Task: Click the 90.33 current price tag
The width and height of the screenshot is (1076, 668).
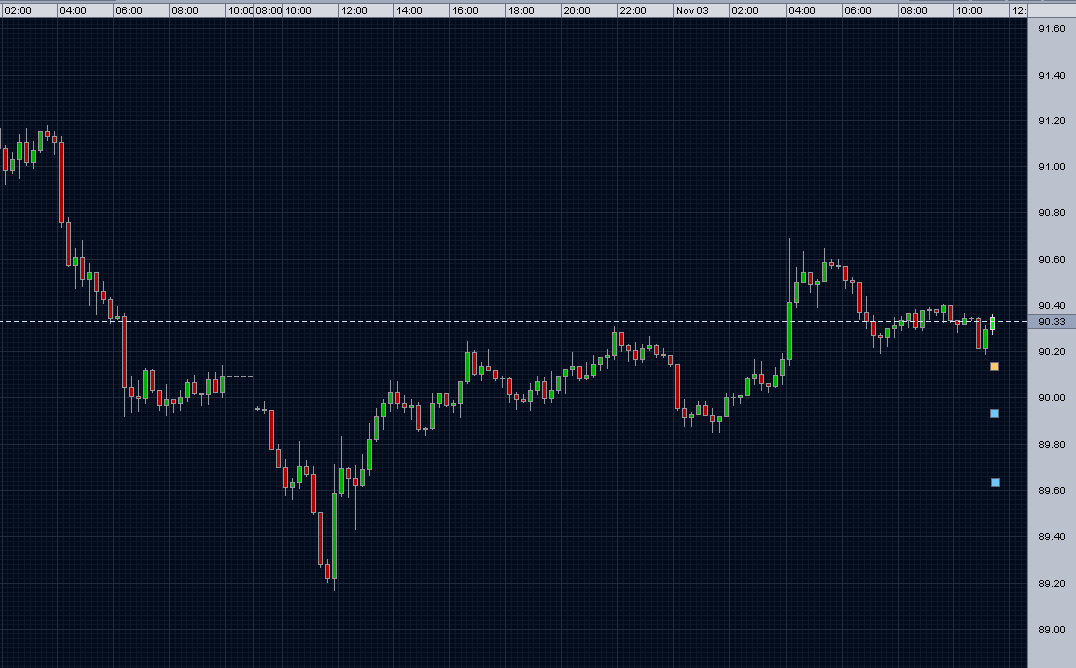Action: point(1051,321)
